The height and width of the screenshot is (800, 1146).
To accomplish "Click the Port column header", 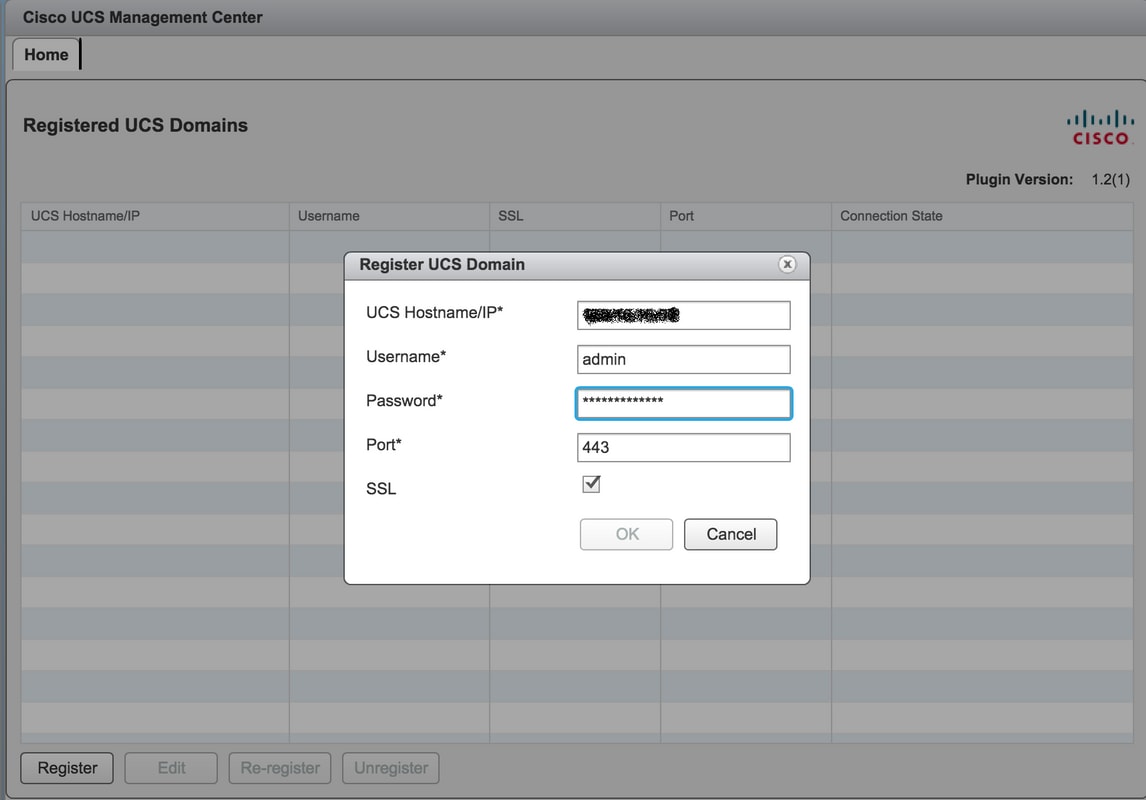I will tap(746, 216).
